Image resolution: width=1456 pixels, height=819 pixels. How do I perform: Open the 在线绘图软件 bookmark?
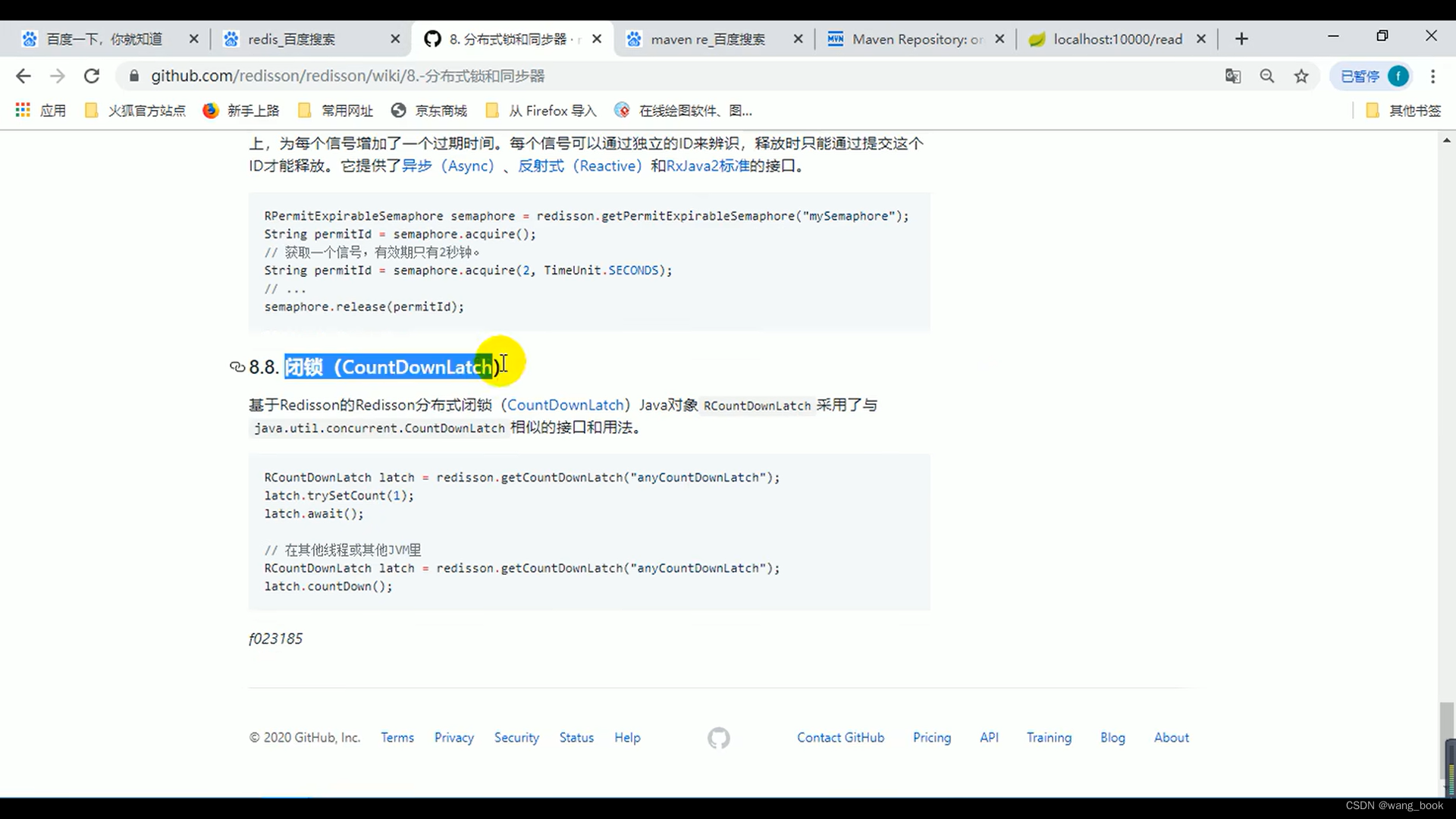[x=683, y=111]
